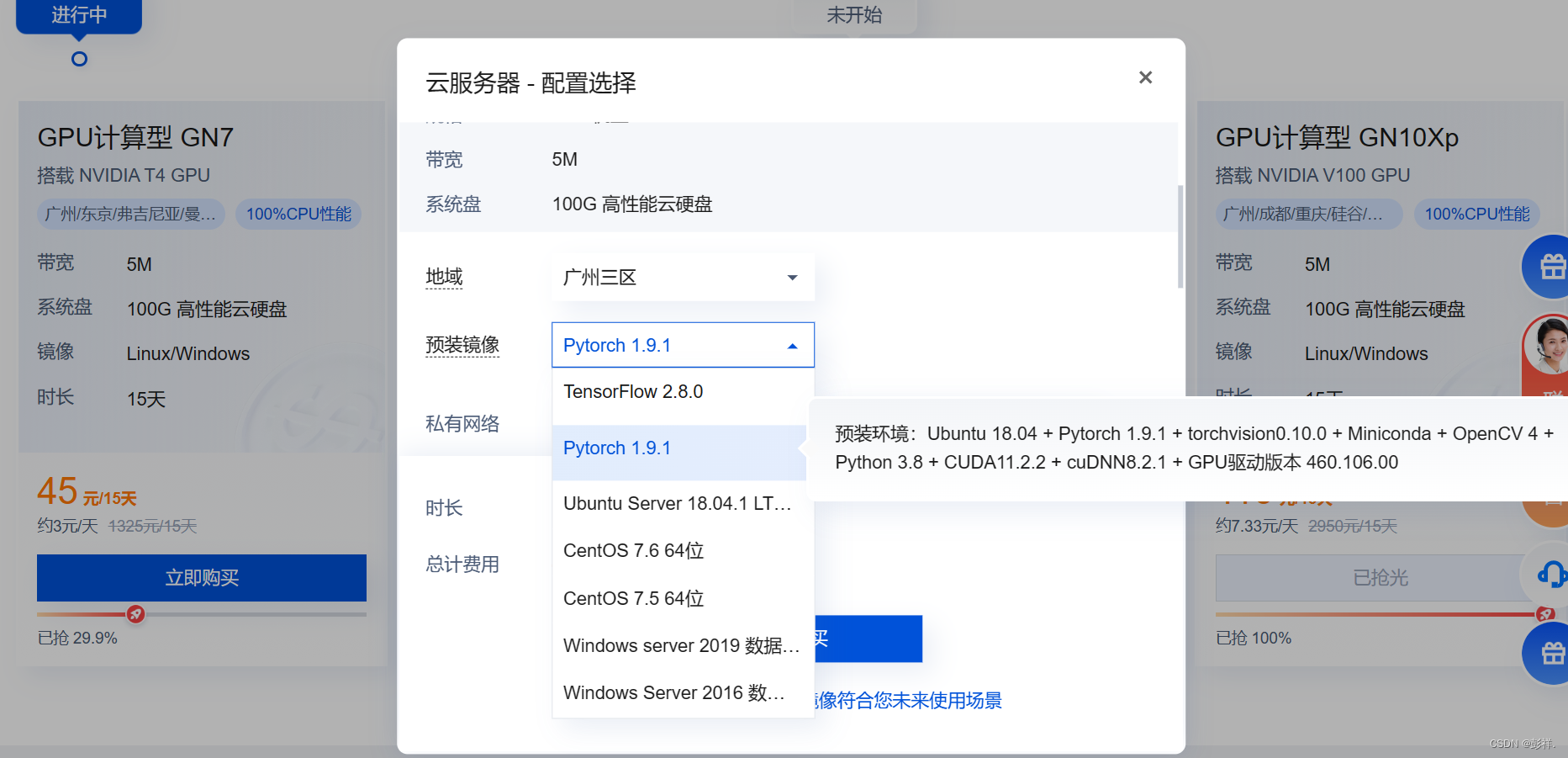Click the blue purchase button in dialog
Image resolution: width=1568 pixels, height=758 pixels.
pyautogui.click(x=868, y=639)
